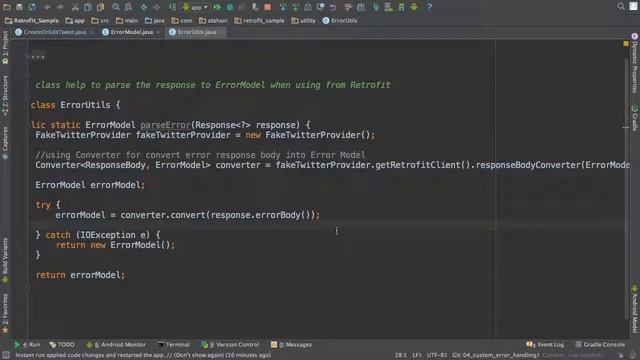
Task: Click the Paste clipboard icon
Action: point(100,7)
